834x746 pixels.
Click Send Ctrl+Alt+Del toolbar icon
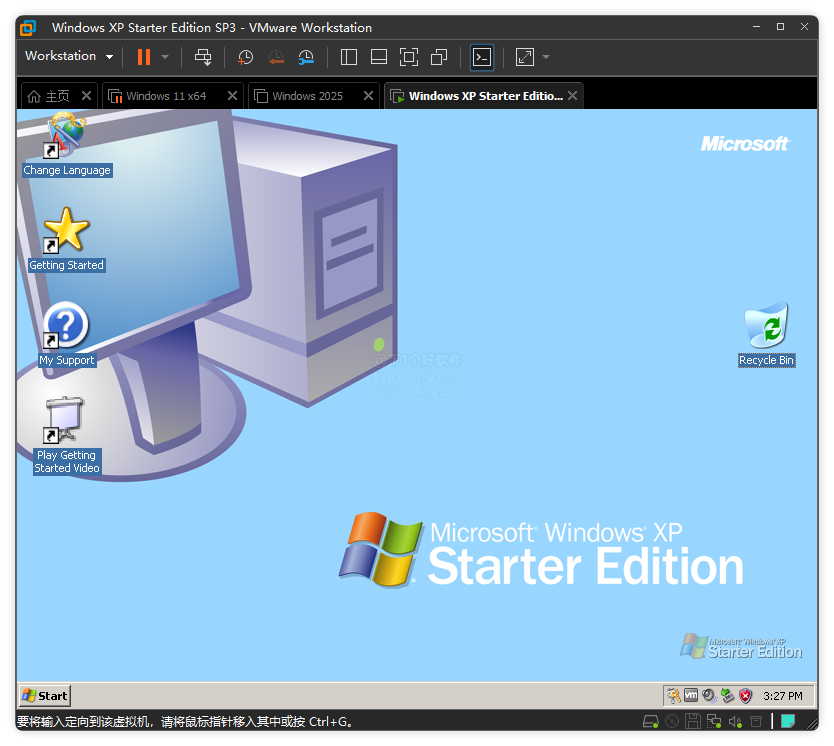203,57
